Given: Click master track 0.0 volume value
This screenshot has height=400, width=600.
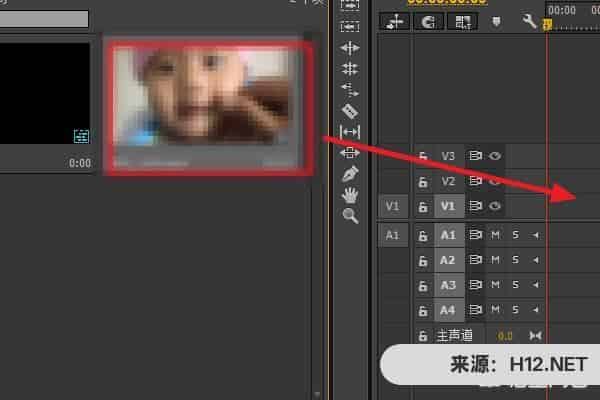Looking at the screenshot, I should [505, 336].
